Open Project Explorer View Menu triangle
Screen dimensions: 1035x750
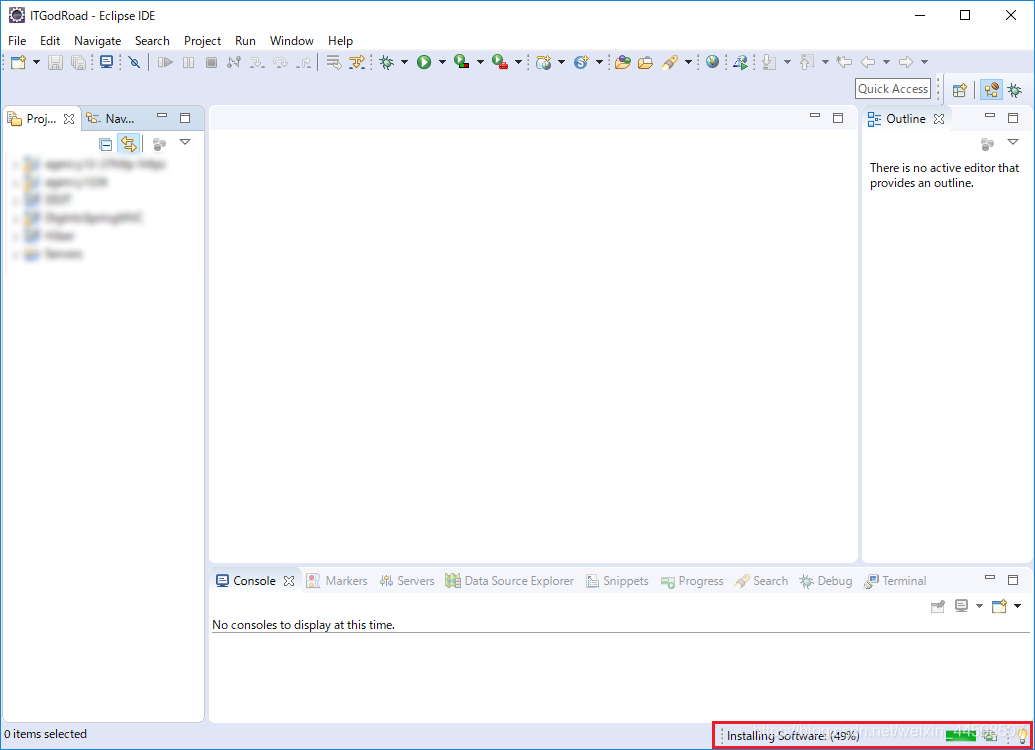click(x=185, y=142)
